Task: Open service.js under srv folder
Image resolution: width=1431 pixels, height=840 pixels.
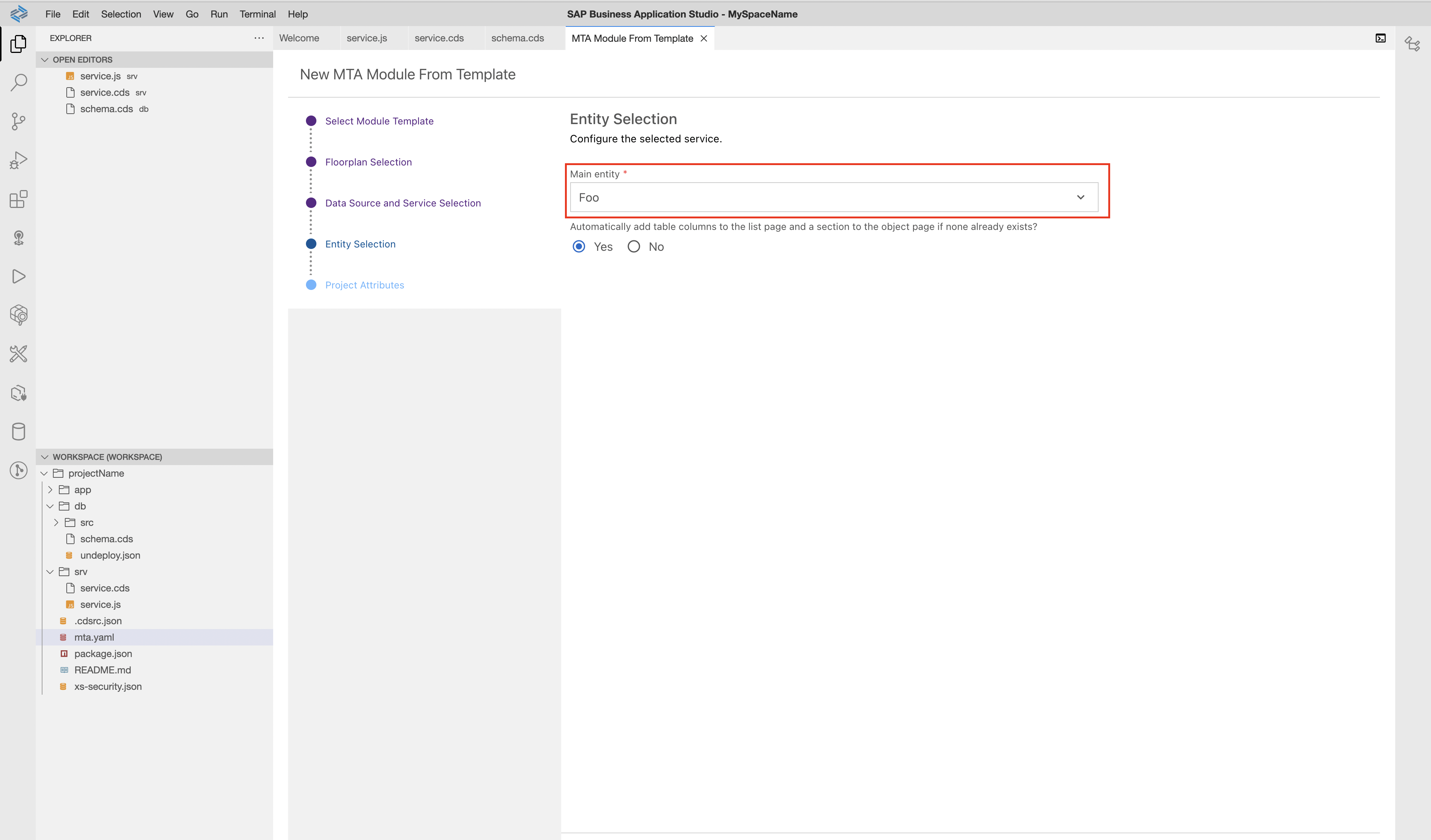Action: (154, 604)
